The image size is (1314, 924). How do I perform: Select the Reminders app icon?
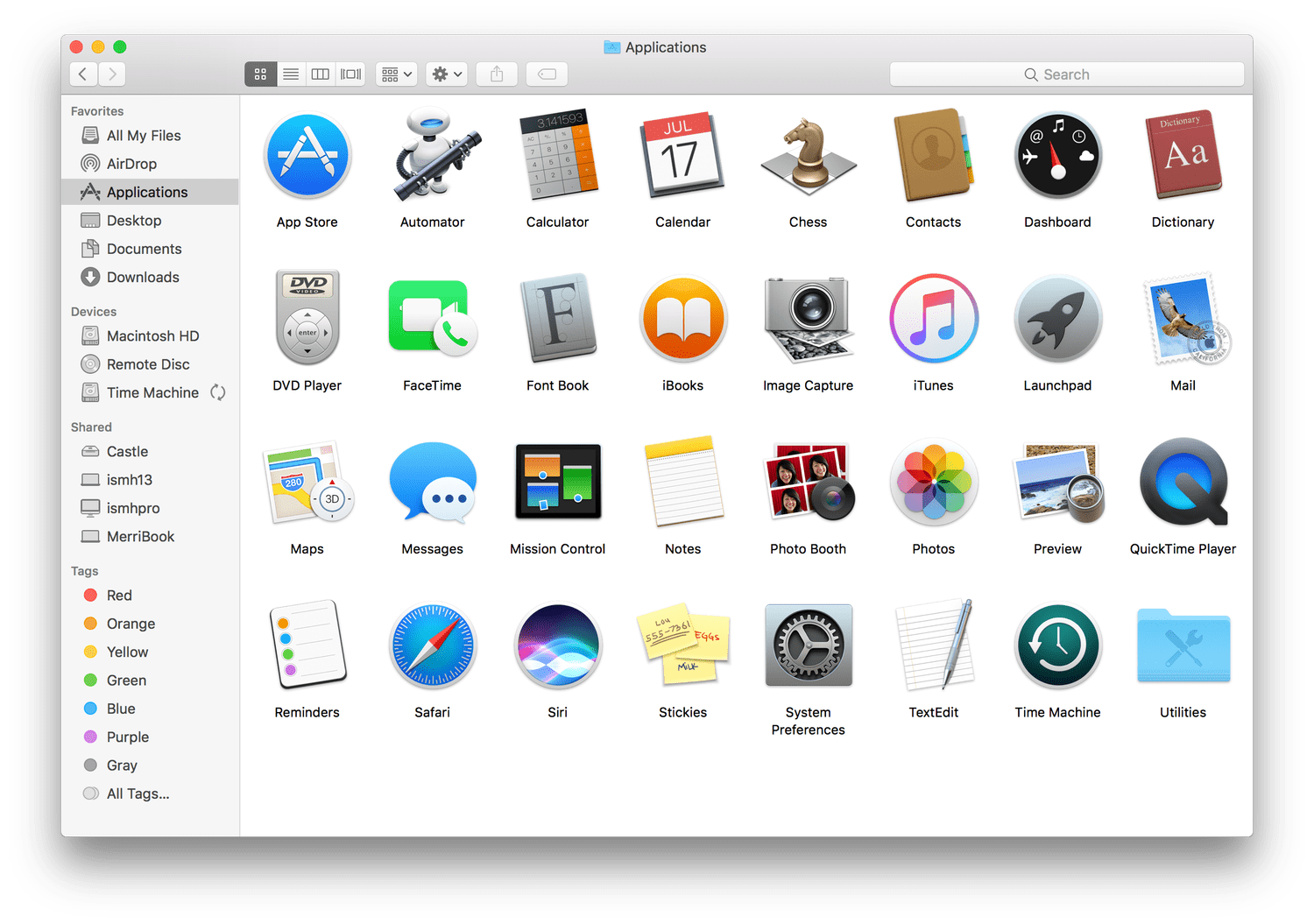(307, 645)
